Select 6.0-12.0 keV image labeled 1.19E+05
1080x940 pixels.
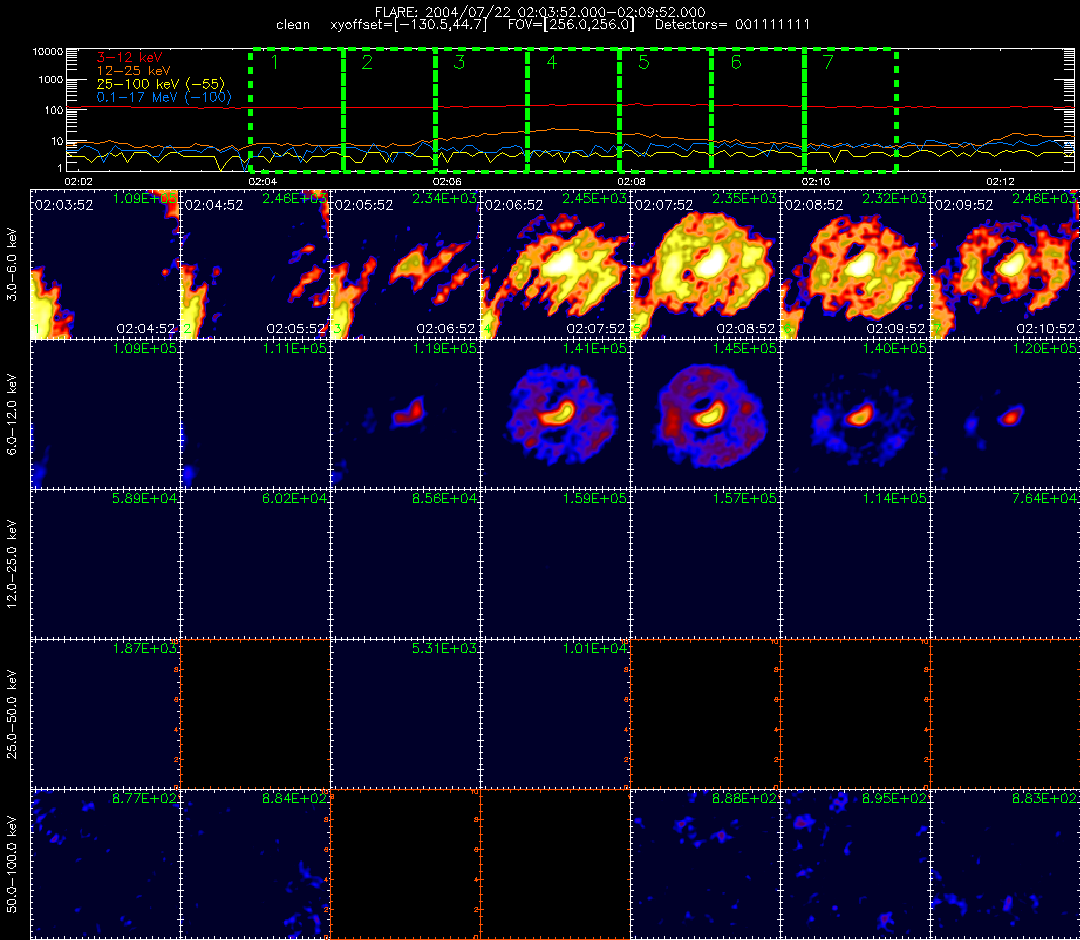click(405, 415)
